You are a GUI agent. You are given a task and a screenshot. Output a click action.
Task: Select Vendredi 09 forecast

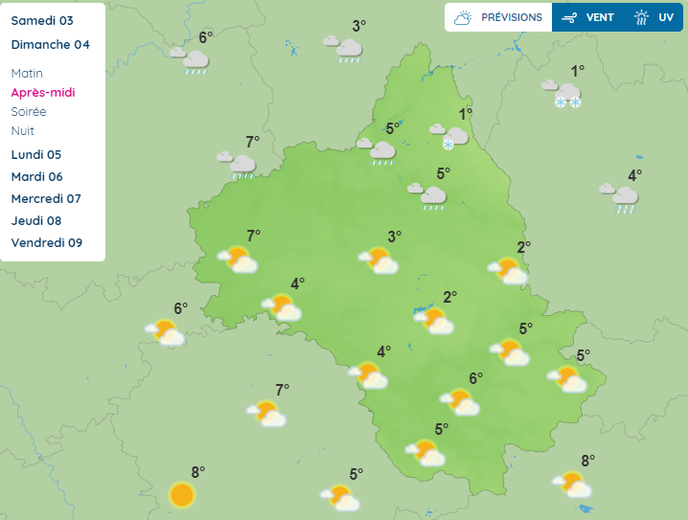(x=47, y=243)
